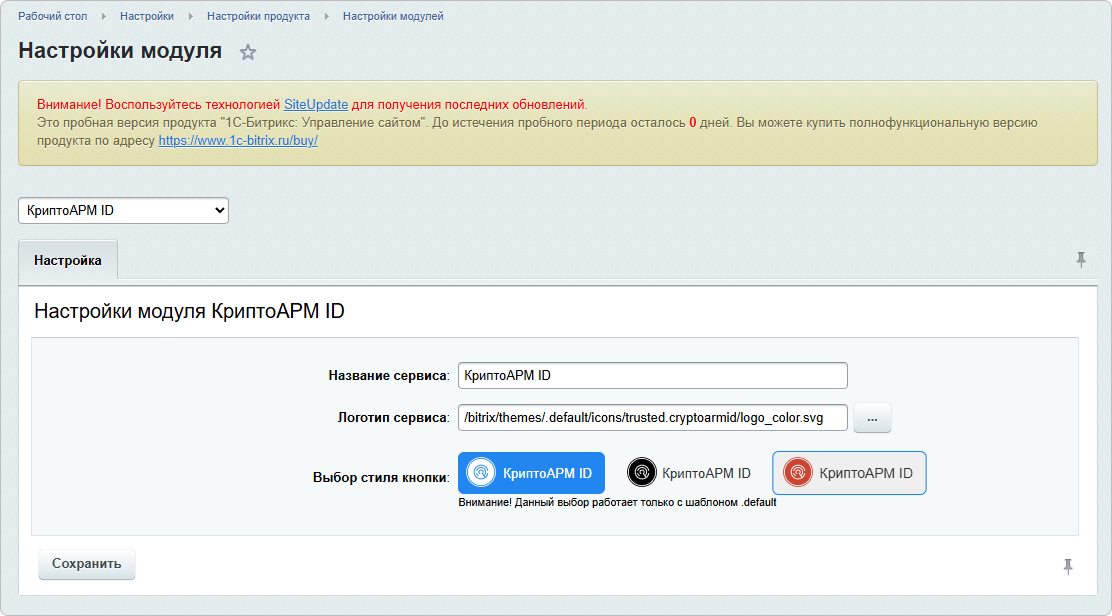This screenshot has width=1112, height=616.
Task: Focus the Логотип сервиса path field
Action: (x=652, y=418)
